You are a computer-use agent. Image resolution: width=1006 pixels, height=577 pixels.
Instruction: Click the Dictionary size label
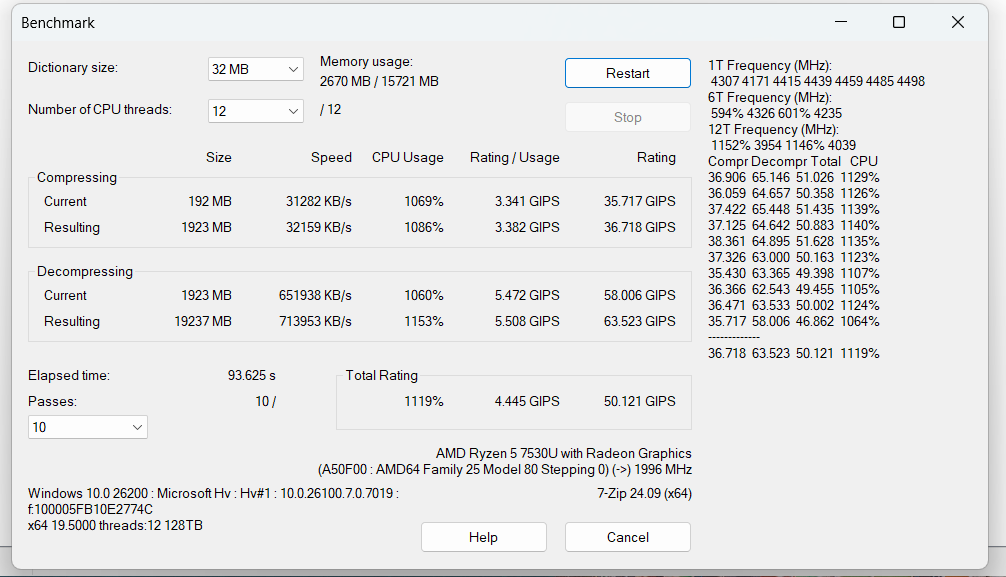point(73,68)
